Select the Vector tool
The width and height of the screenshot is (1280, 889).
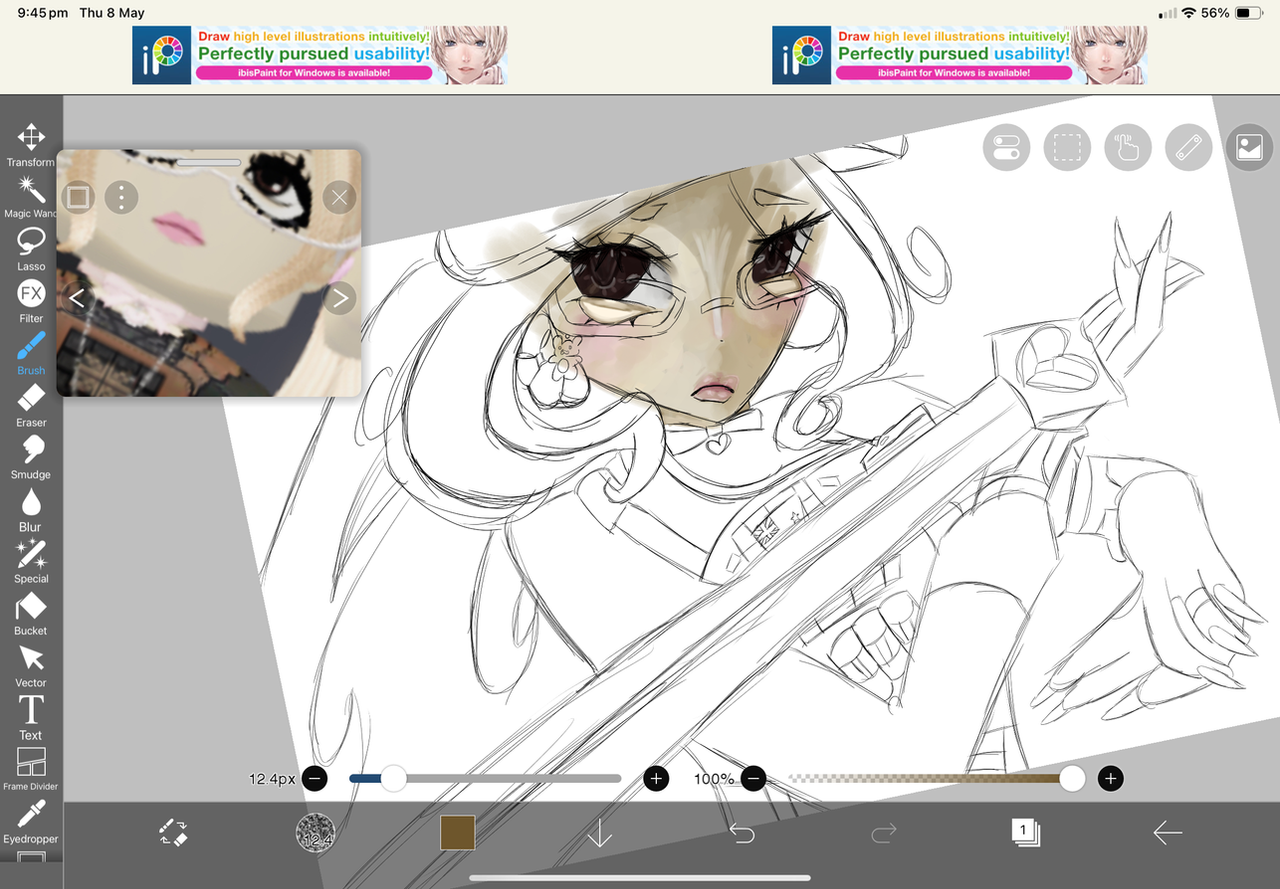(x=31, y=665)
